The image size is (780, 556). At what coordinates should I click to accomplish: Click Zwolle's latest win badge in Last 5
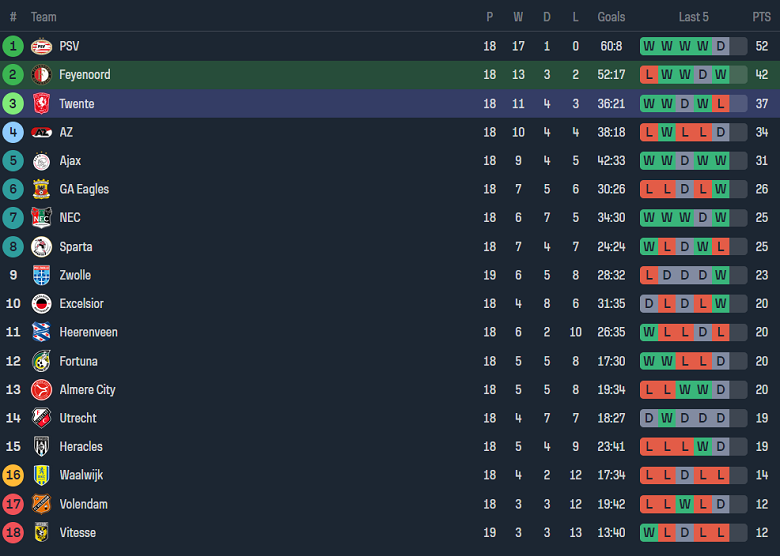pyautogui.click(x=720, y=275)
